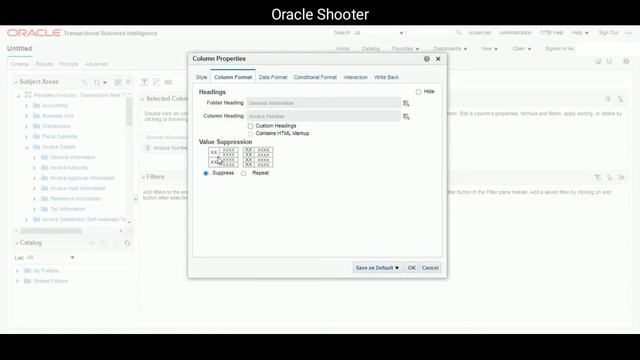Switch to the Conditional Format tab
This screenshot has height=360, width=640.
tap(315, 77)
